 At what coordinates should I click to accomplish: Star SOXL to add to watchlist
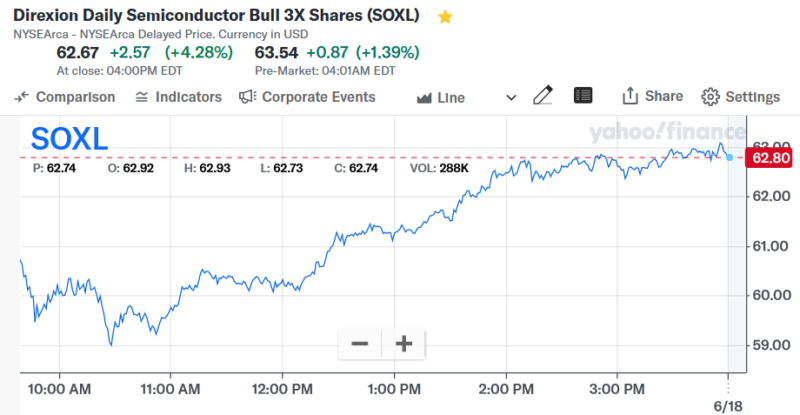tap(445, 17)
